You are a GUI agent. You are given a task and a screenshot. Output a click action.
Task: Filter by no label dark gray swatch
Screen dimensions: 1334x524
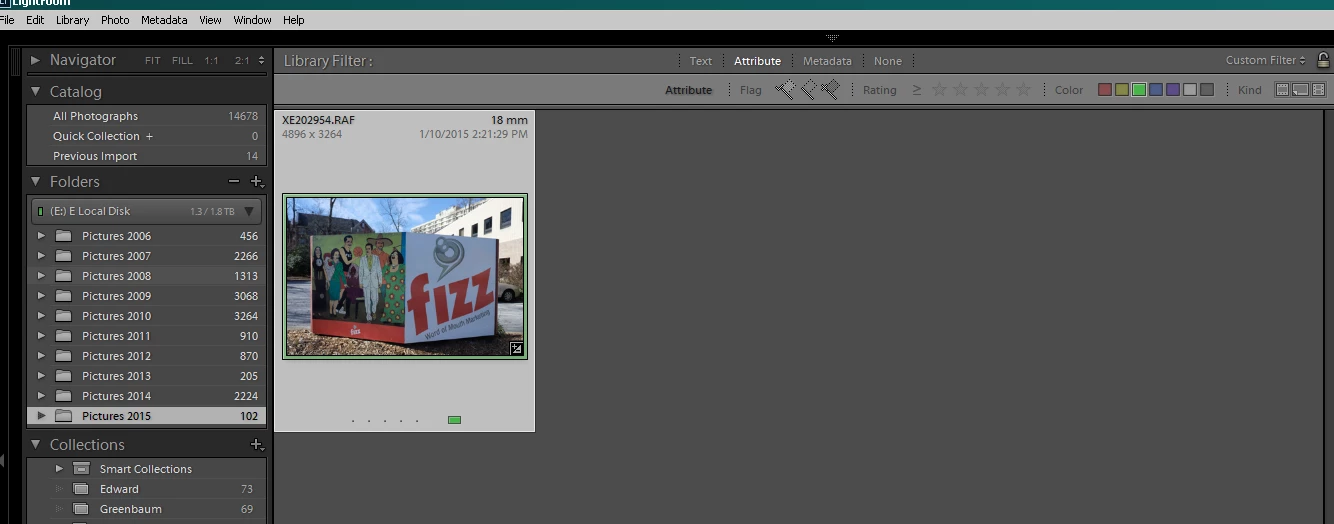click(x=1207, y=90)
